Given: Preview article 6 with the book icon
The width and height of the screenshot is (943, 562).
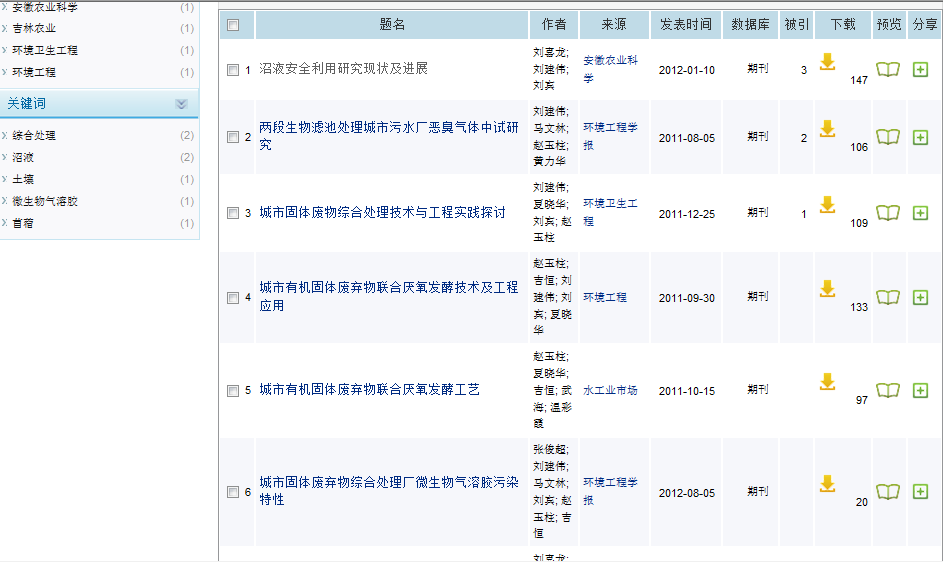Looking at the screenshot, I should 888,492.
